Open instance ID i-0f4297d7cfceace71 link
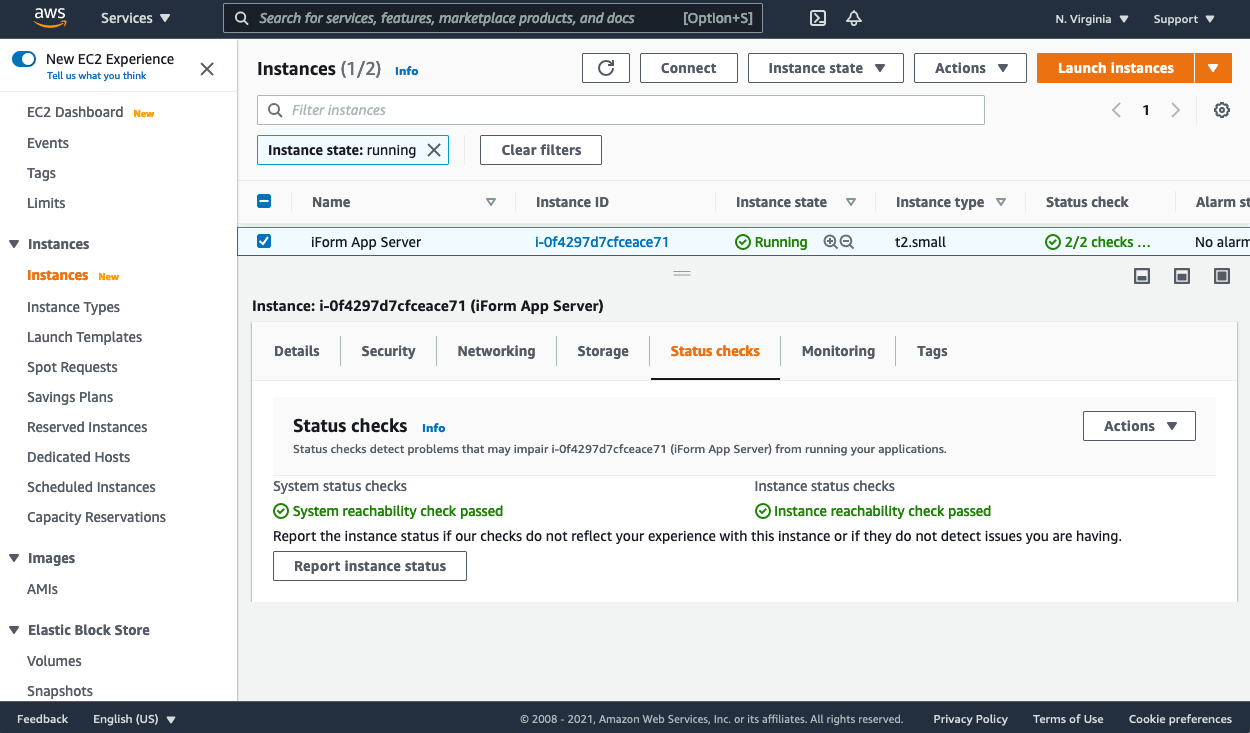 tap(602, 242)
